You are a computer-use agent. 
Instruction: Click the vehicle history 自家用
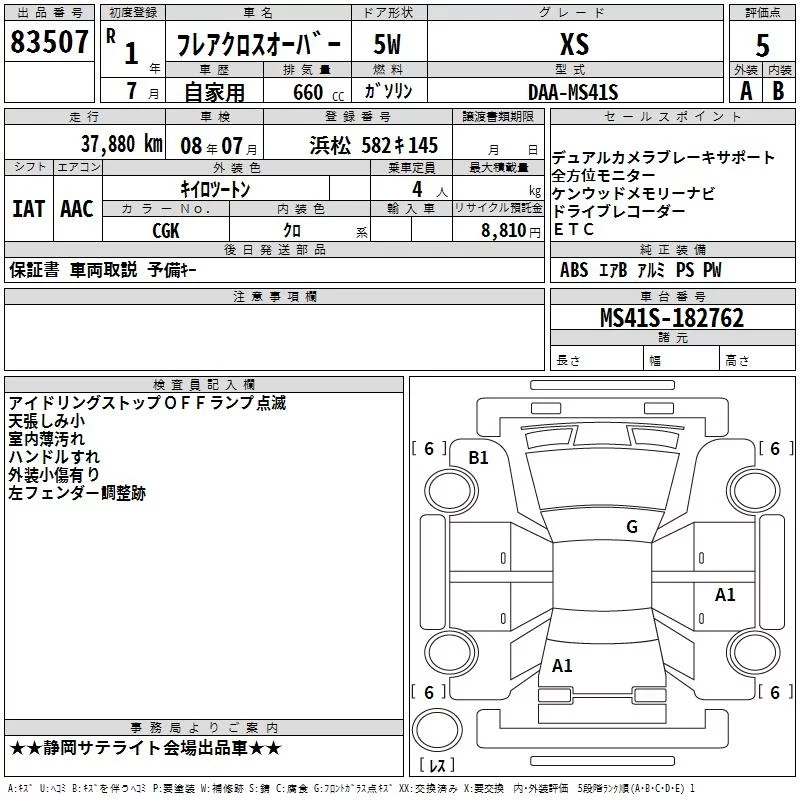[214, 92]
